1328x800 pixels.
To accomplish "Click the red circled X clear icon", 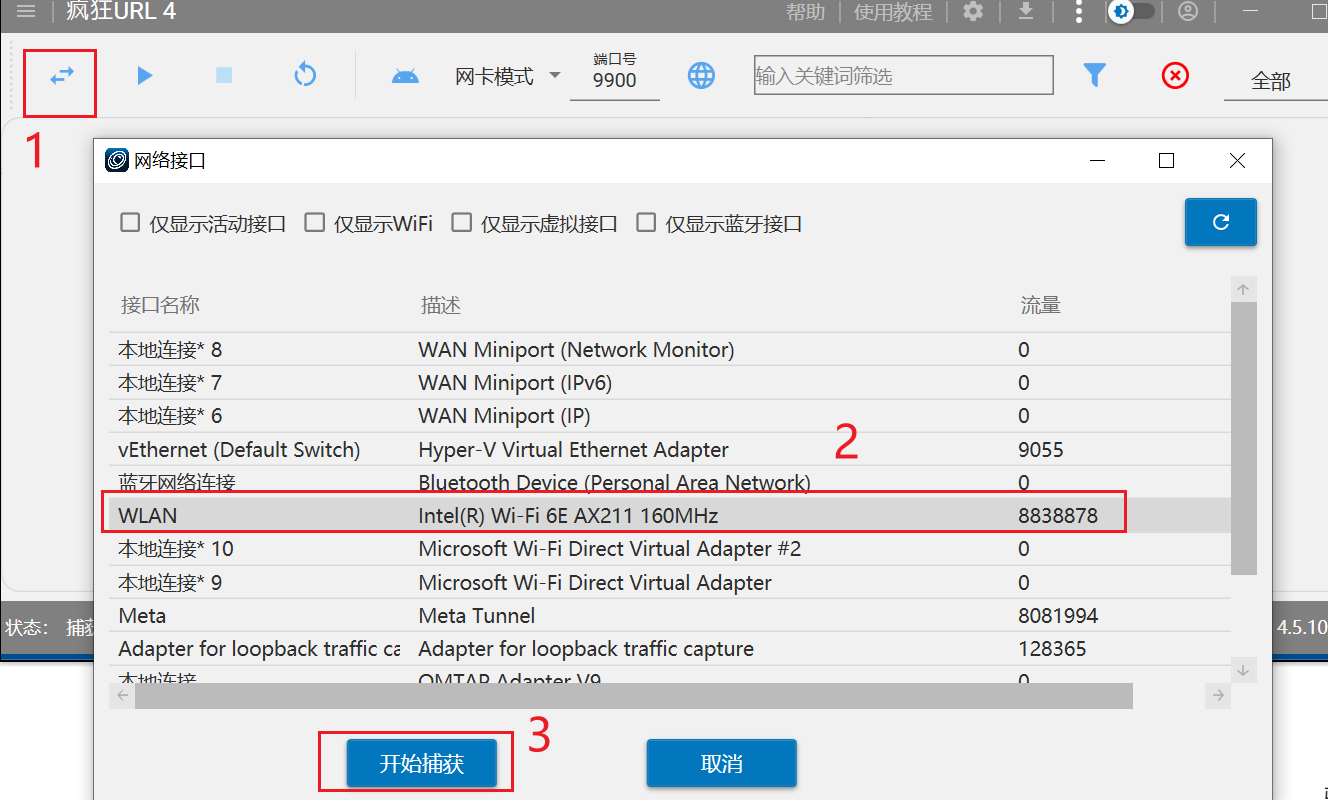I will [1176, 75].
